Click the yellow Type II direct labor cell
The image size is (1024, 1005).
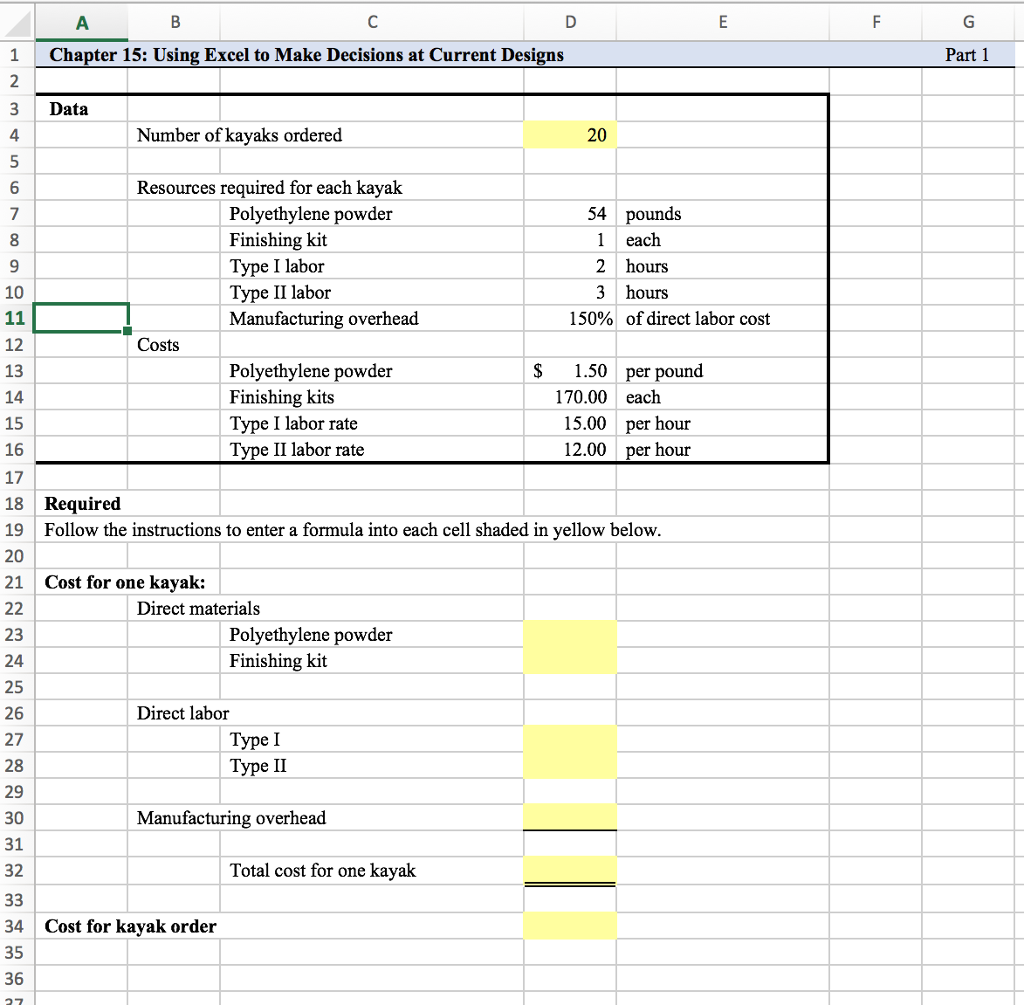pyautogui.click(x=570, y=766)
